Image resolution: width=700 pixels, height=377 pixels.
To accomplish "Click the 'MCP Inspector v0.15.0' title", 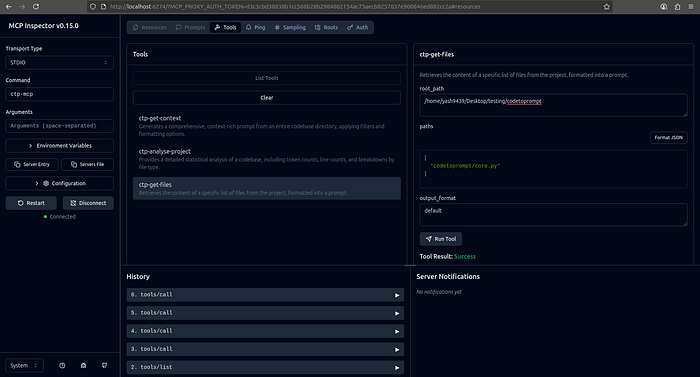I will (43, 26).
